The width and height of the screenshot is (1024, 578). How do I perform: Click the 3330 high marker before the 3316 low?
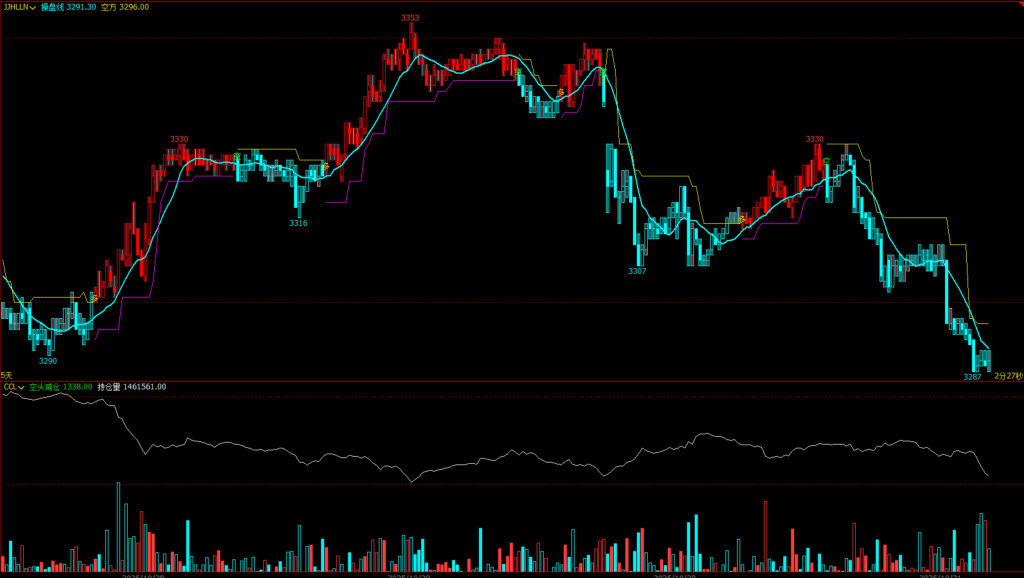pyautogui.click(x=179, y=139)
